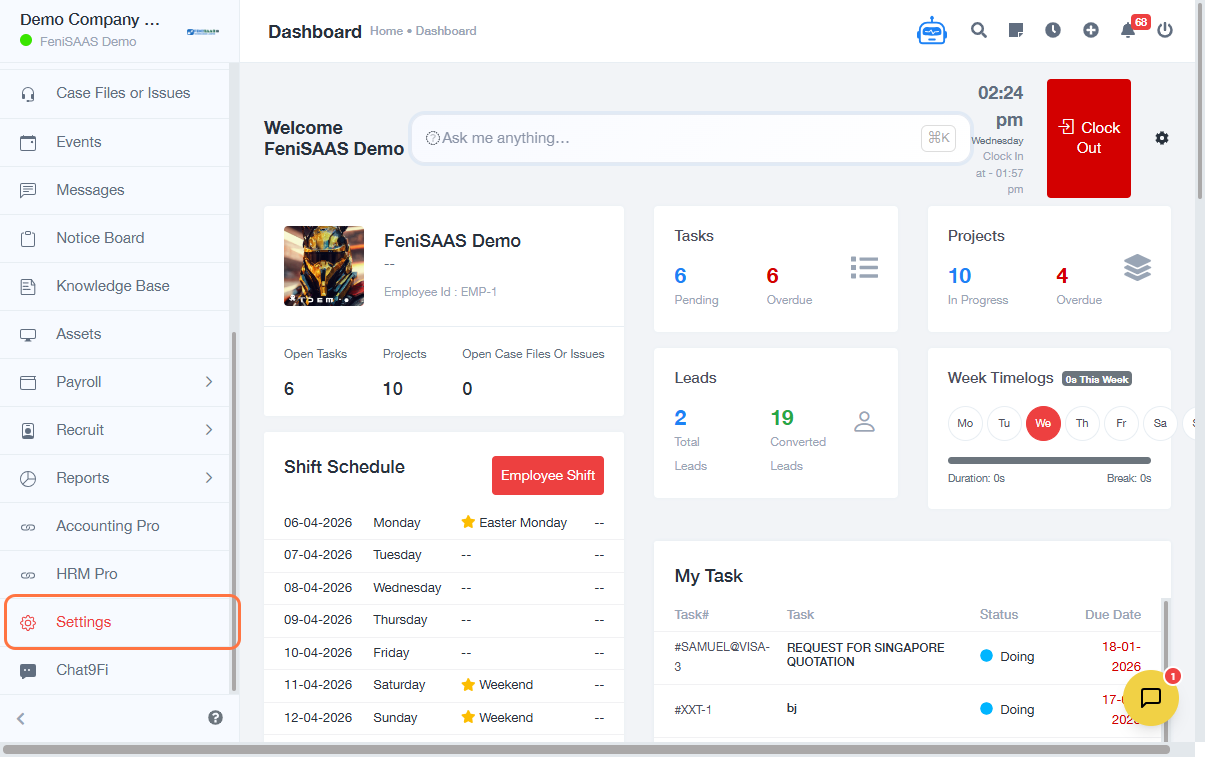
Task: Open dashboard settings gear icon
Action: 1161,138
